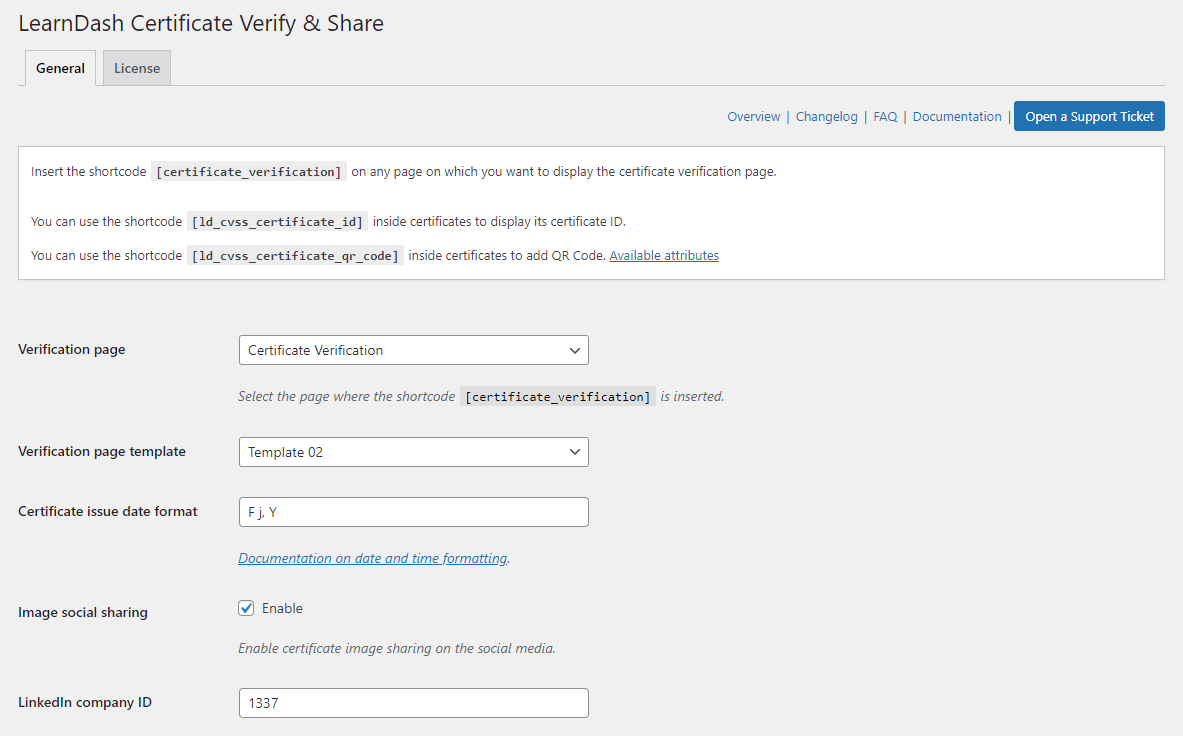Viewport: 1183px width, 736px height.
Task: Click the [certificate_verification] code in the field hint
Action: pos(558,397)
